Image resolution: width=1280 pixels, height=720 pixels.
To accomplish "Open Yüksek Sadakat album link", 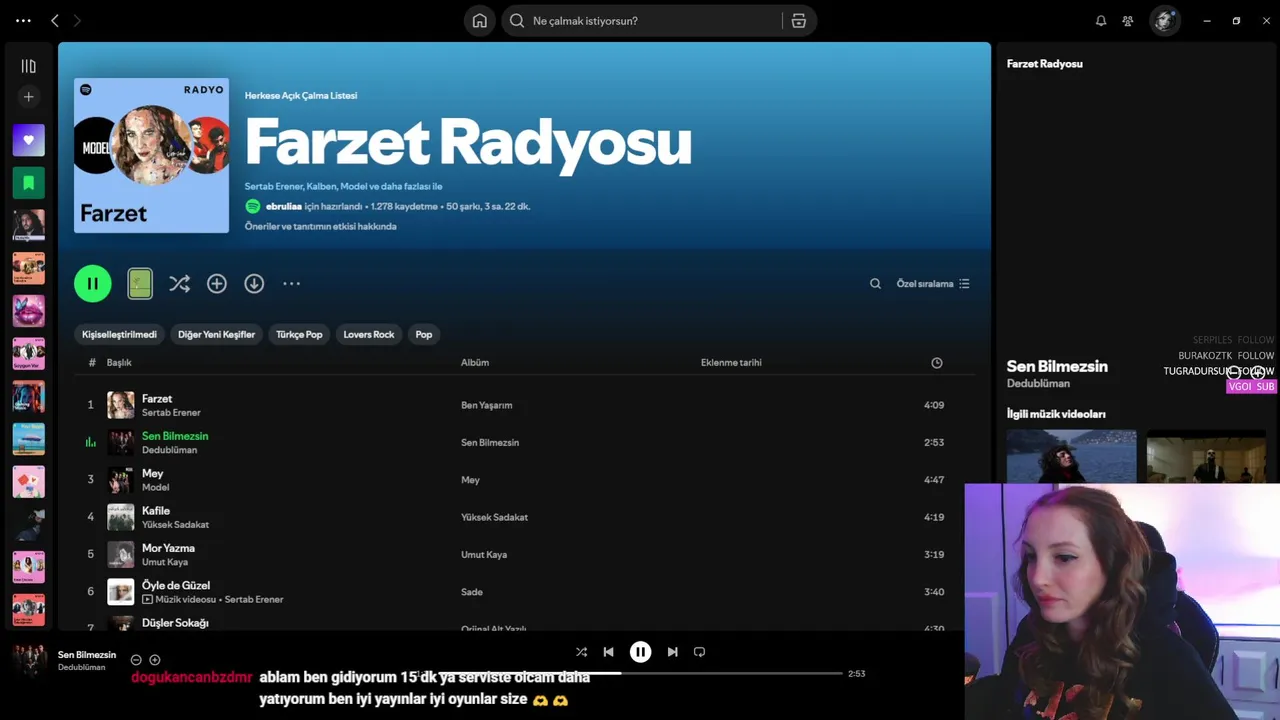I will pos(494,517).
